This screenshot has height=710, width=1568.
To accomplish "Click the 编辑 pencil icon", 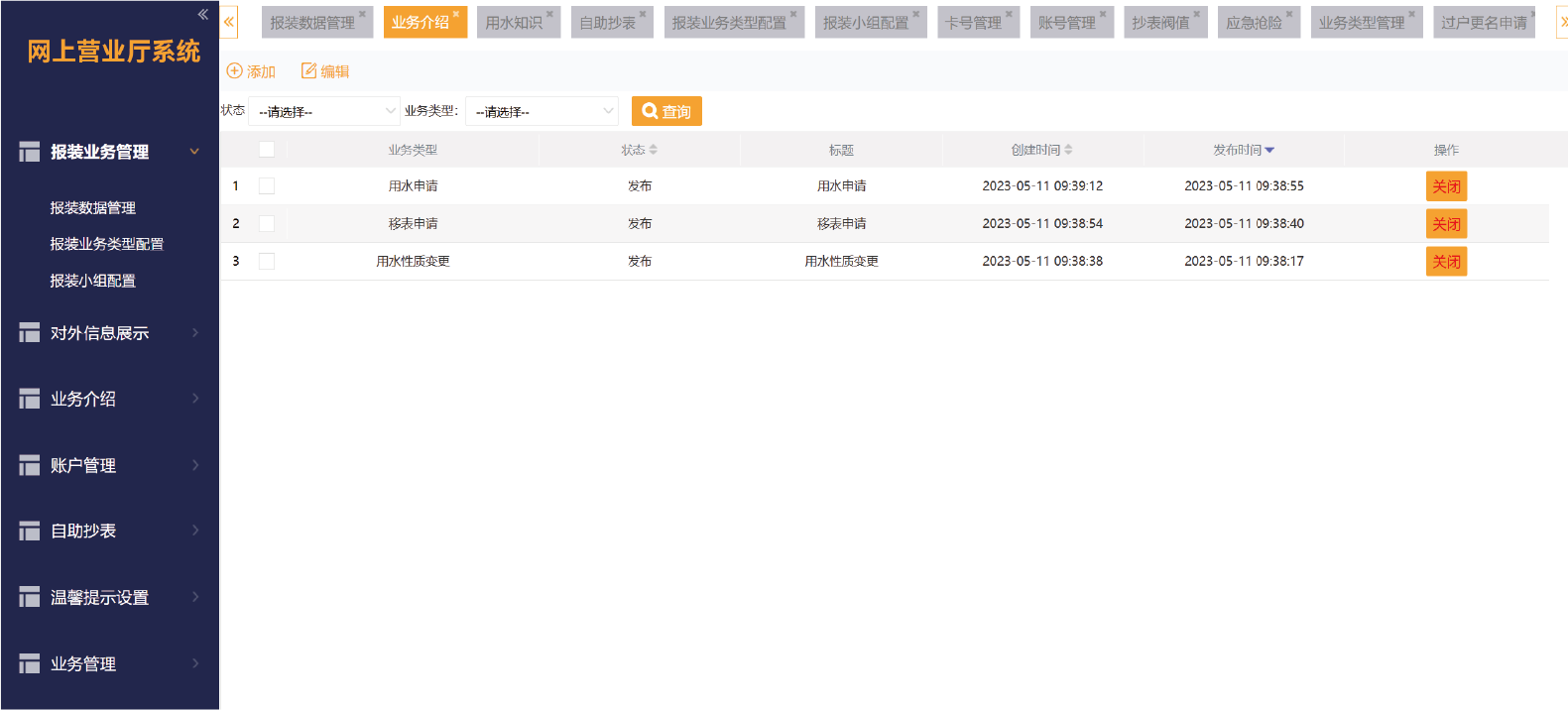I will click(308, 71).
